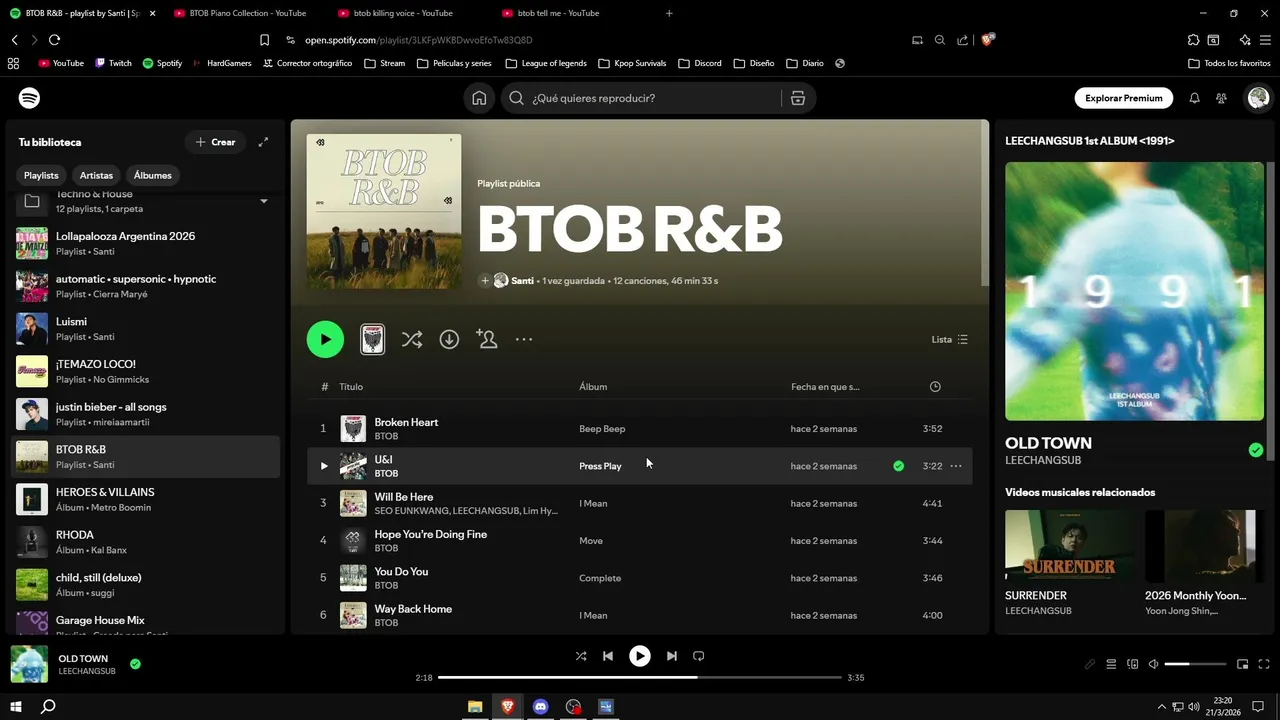The width and height of the screenshot is (1280, 720).
Task: Open the SURRENDER music video thumbnail
Action: coord(1070,546)
